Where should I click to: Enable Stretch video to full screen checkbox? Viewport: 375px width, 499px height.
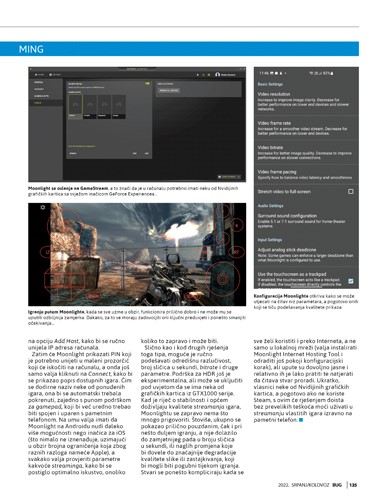350,191
